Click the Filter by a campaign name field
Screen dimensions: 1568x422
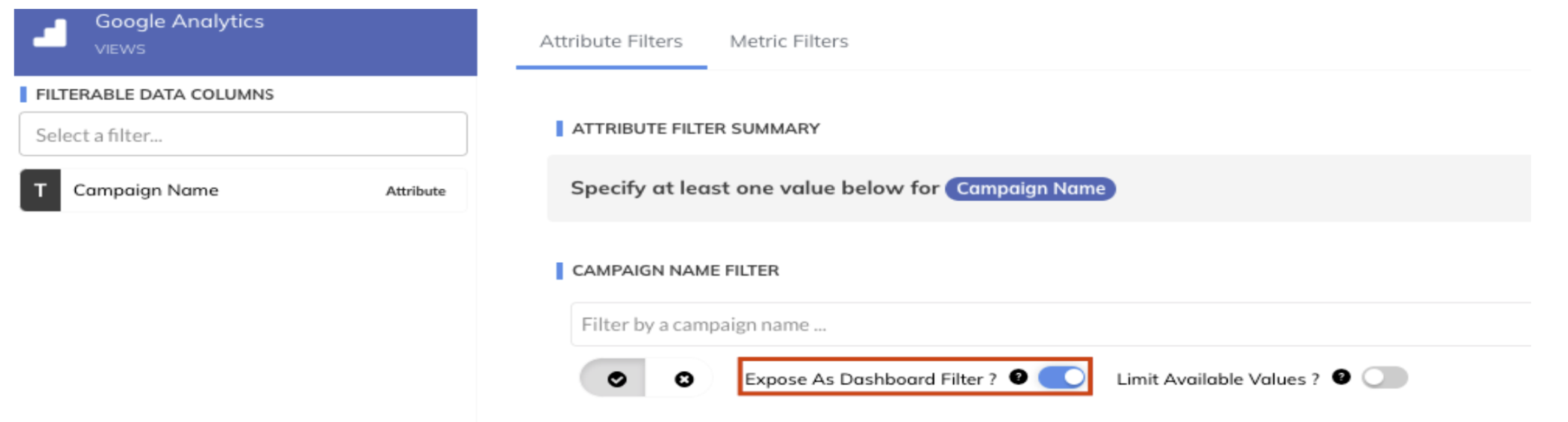[1050, 324]
